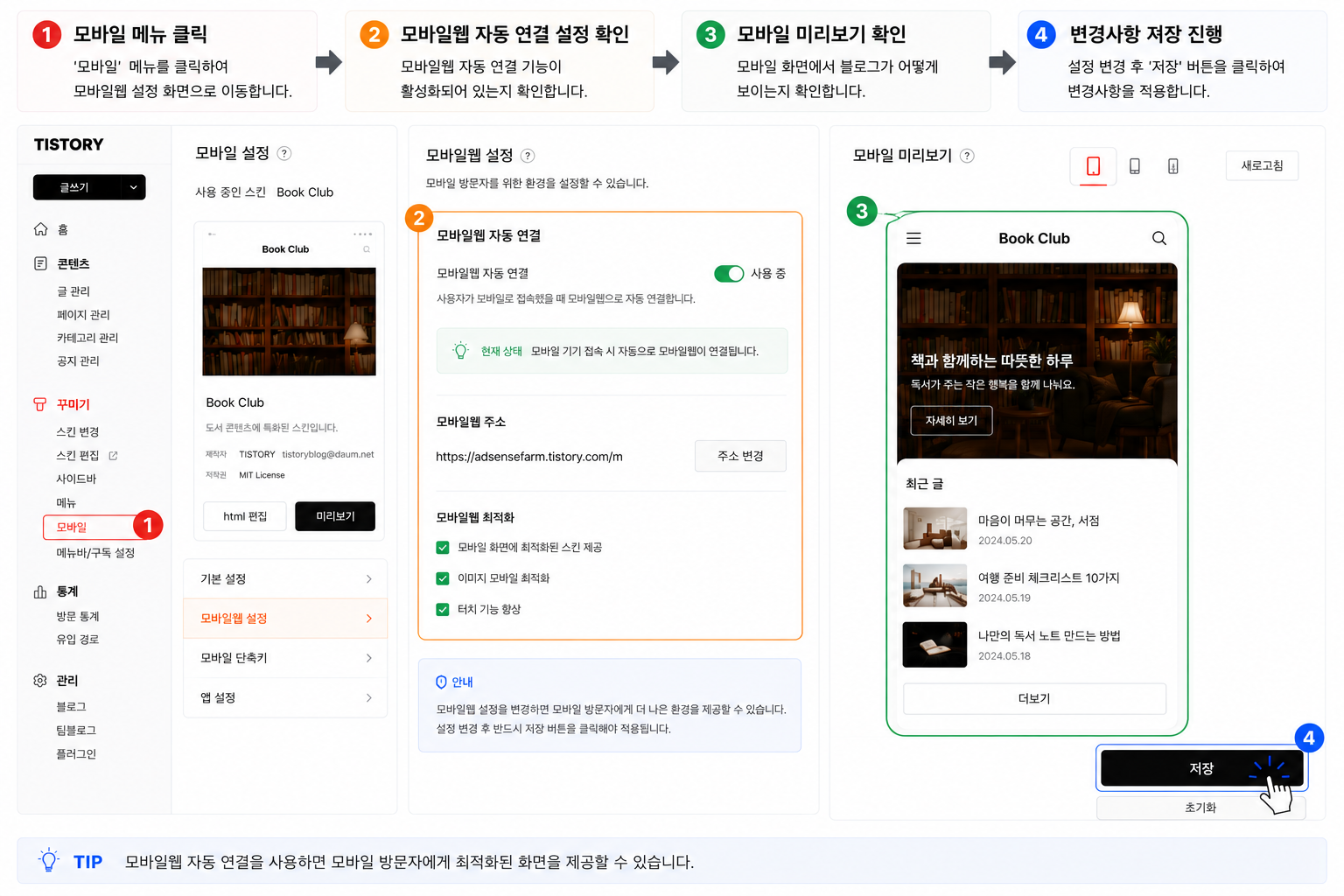1344x896 pixels.
Task: Open the 마음이 머무는 공간, 서점 post thumbnail
Action: [934, 528]
